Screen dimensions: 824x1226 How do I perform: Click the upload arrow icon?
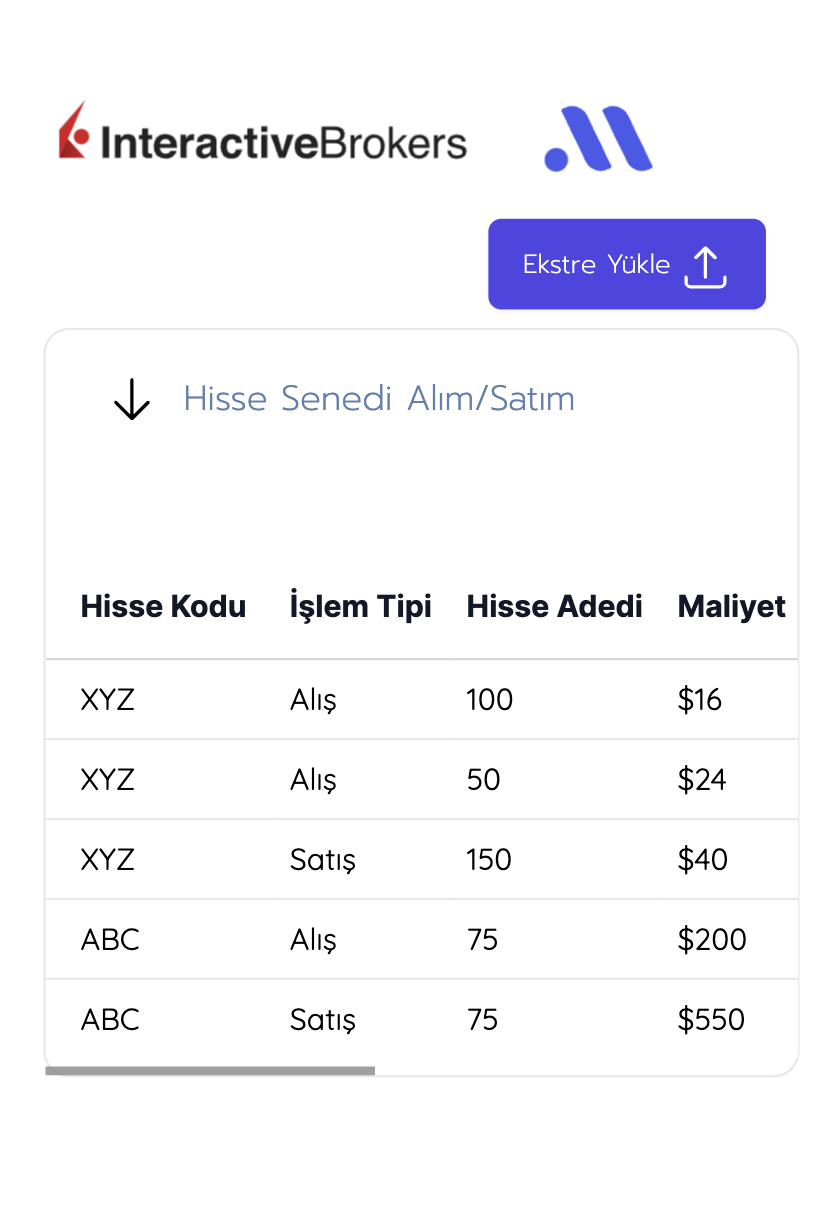point(705,266)
